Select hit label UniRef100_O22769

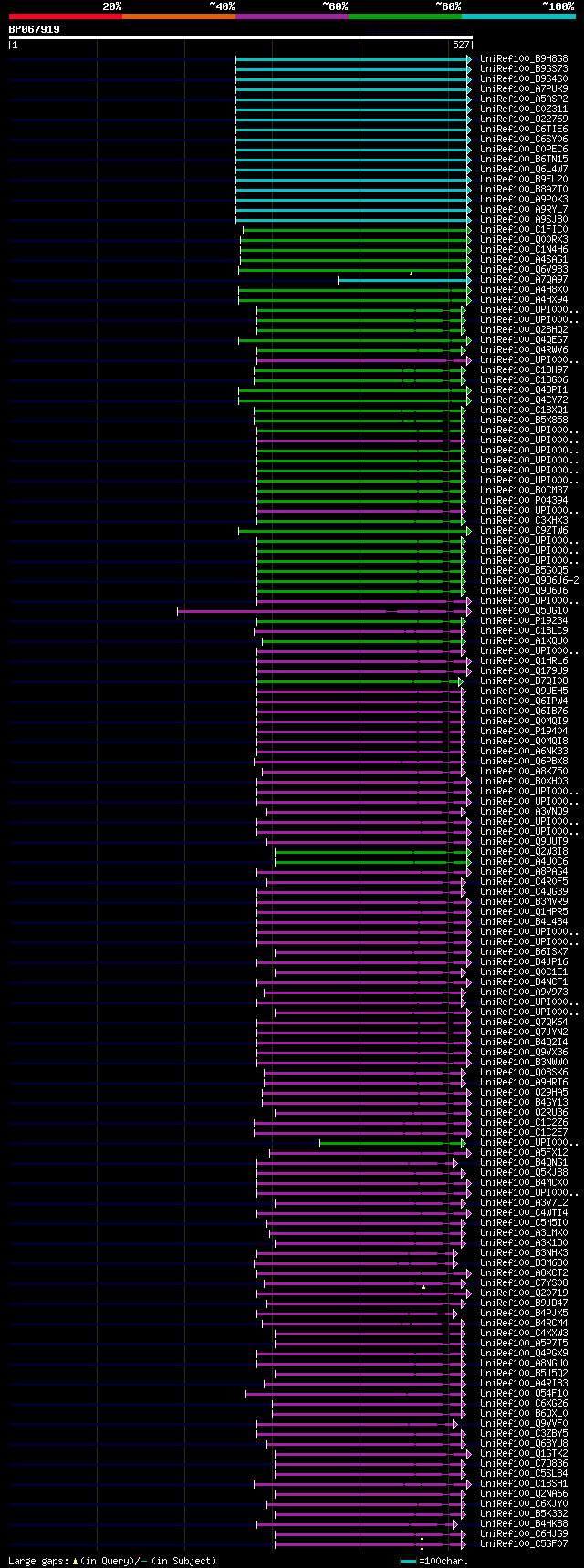click(x=524, y=119)
